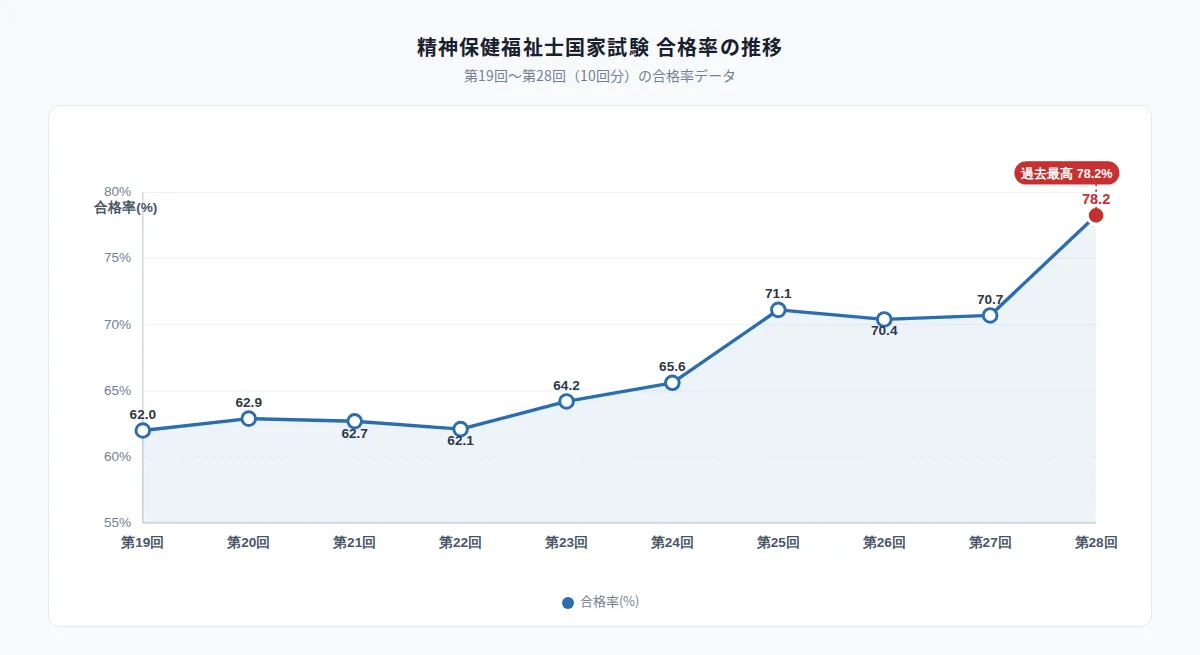Viewport: 1200px width, 655px height.
Task: Click the 65% y-axis tick label
Action: [x=118, y=391]
